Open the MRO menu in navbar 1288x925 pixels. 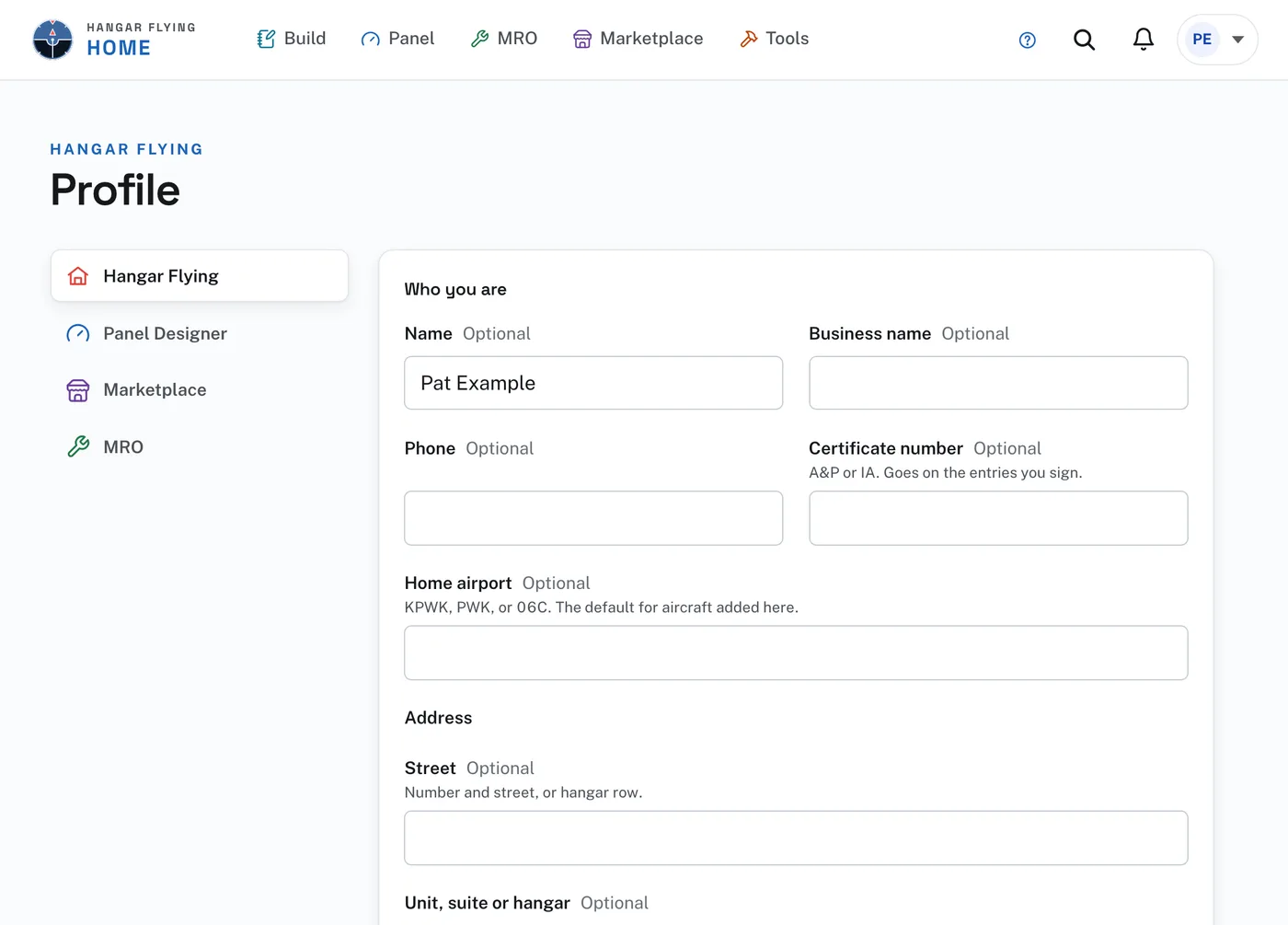(504, 39)
